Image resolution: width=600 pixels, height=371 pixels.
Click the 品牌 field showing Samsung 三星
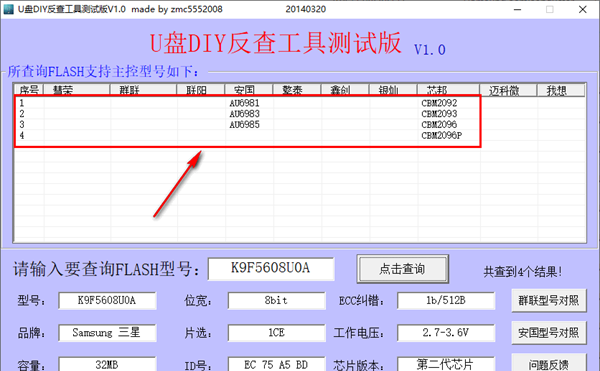coord(107,333)
